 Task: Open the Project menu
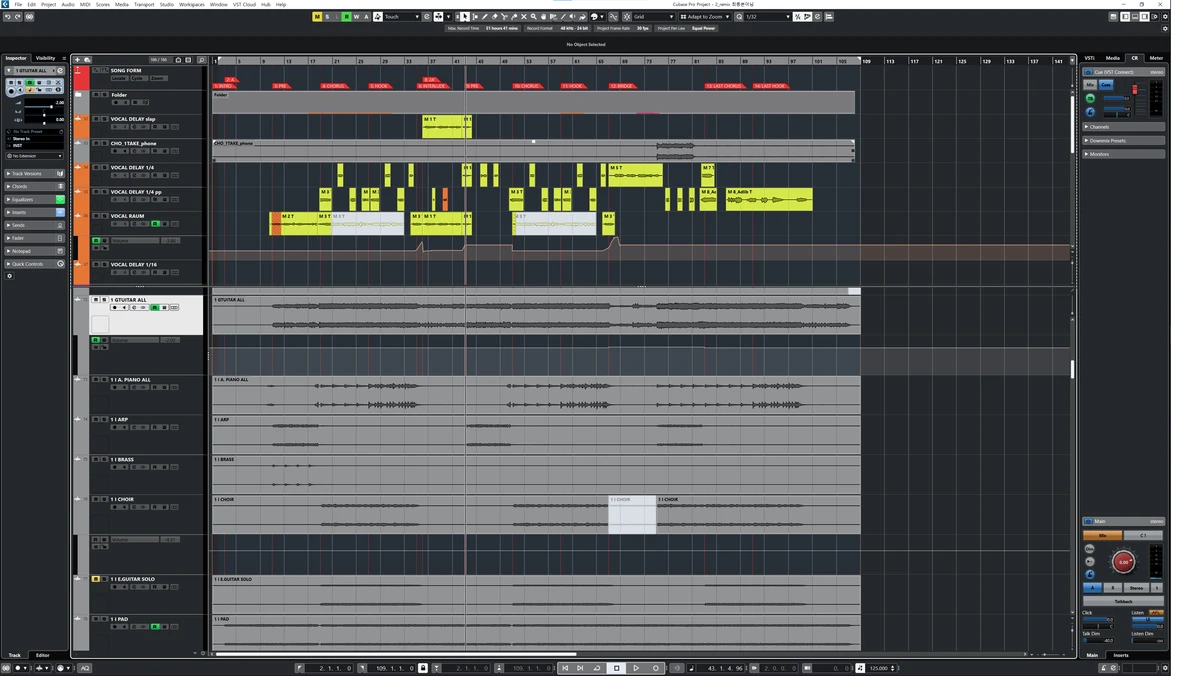click(x=48, y=4)
